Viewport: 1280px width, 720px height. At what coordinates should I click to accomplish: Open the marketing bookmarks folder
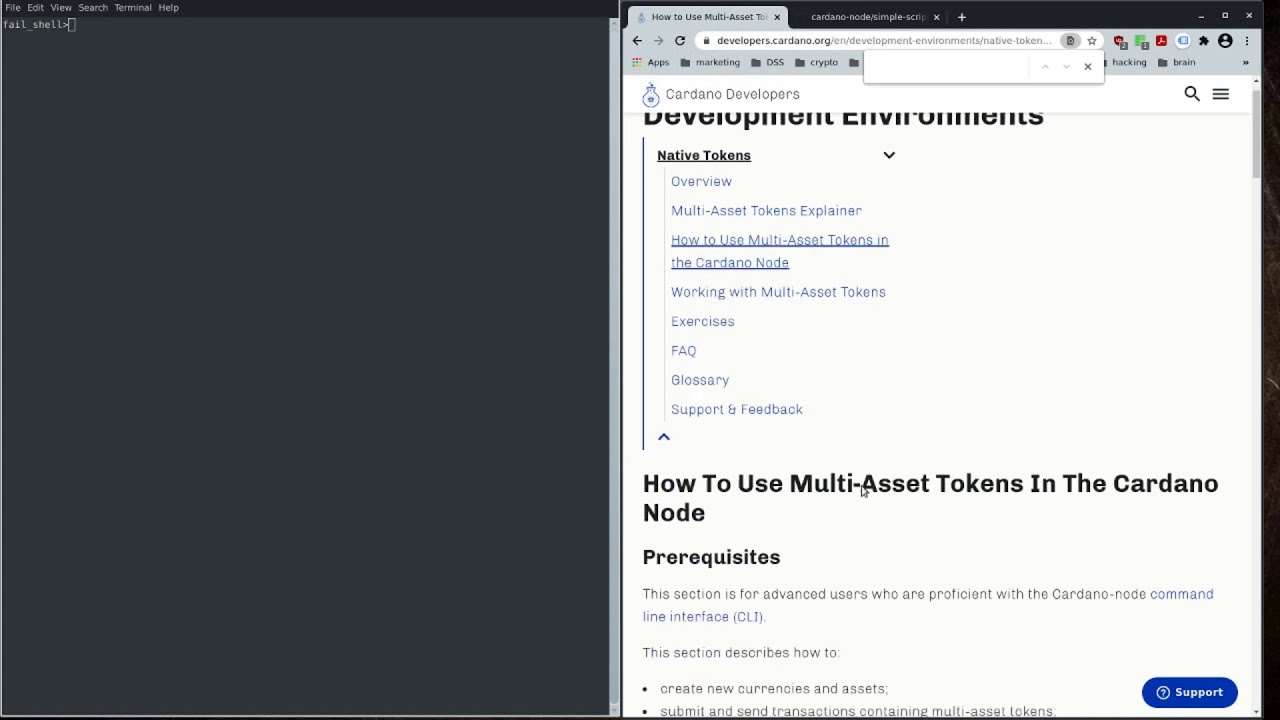tap(710, 62)
